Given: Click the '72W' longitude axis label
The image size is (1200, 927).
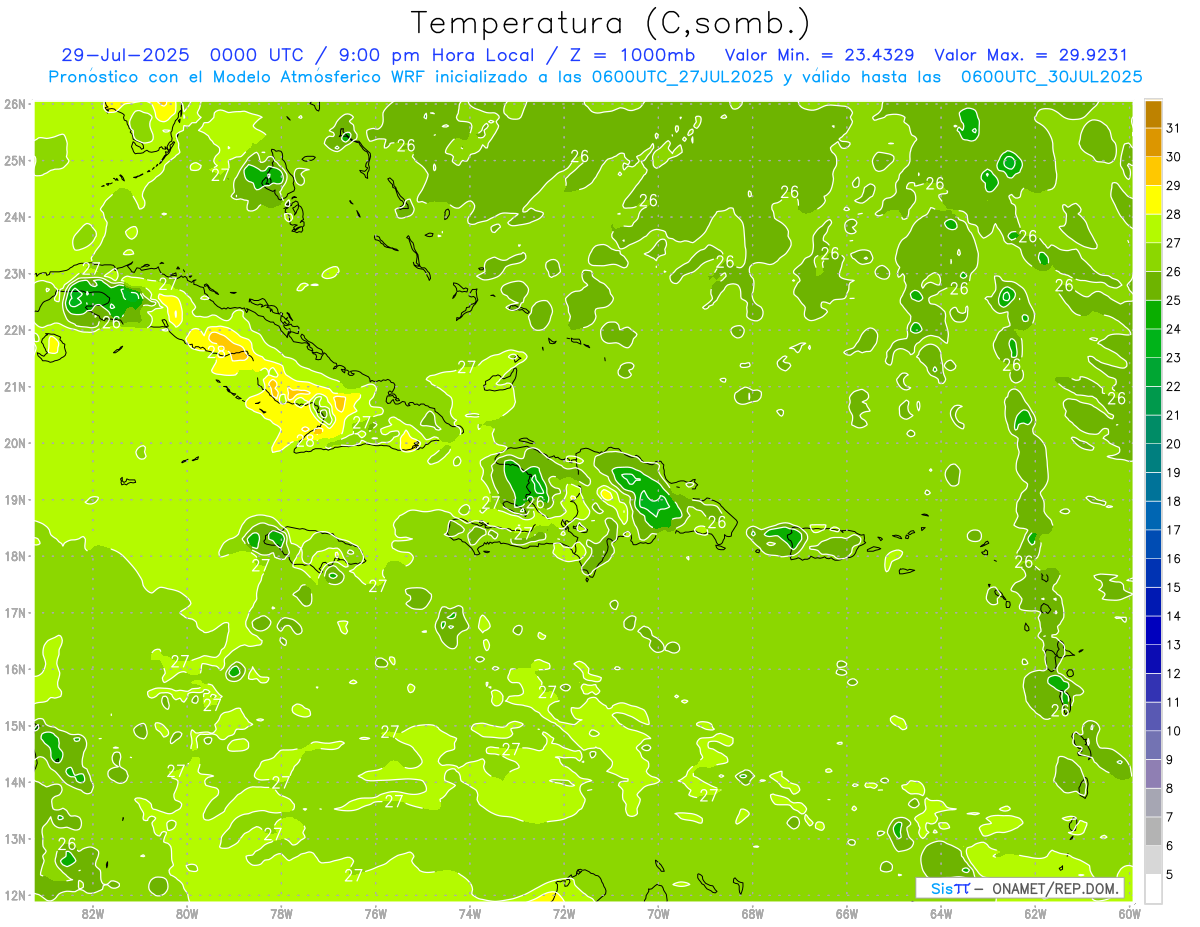Looking at the screenshot, I should [564, 913].
